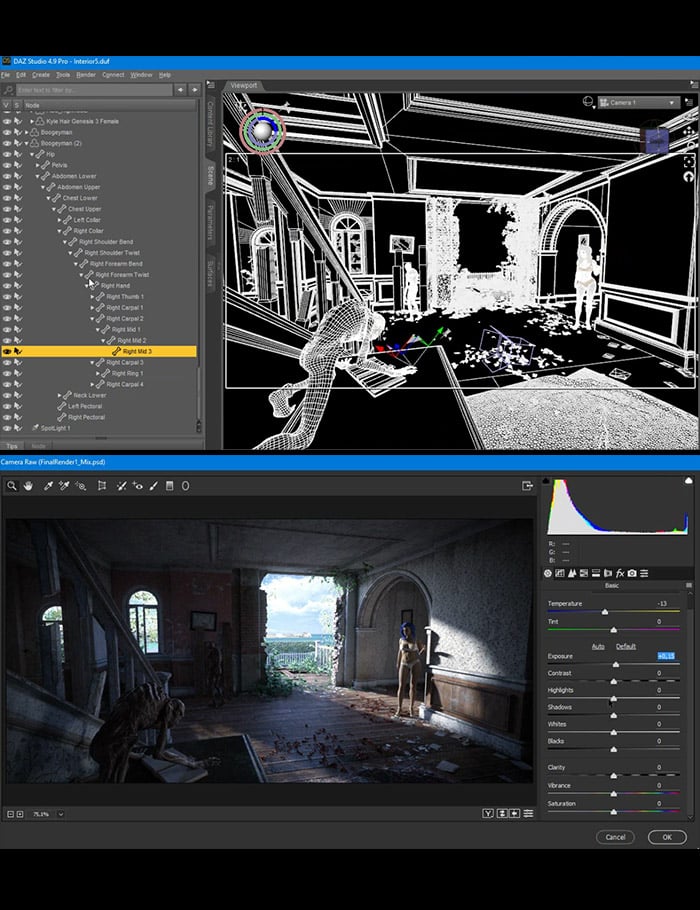Toggle visibility of the Hip bone
The image size is (700, 910).
click(x=7, y=154)
